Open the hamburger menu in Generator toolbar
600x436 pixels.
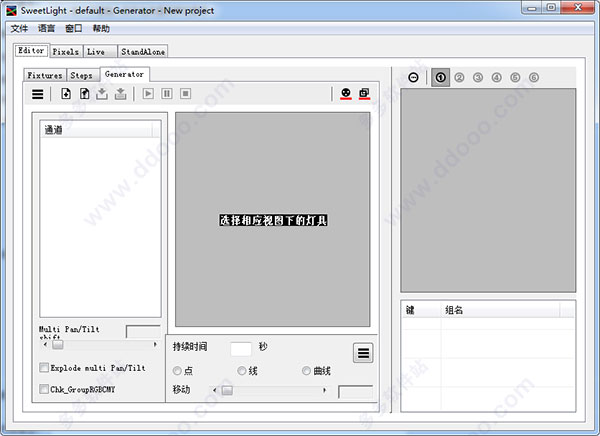pos(38,94)
